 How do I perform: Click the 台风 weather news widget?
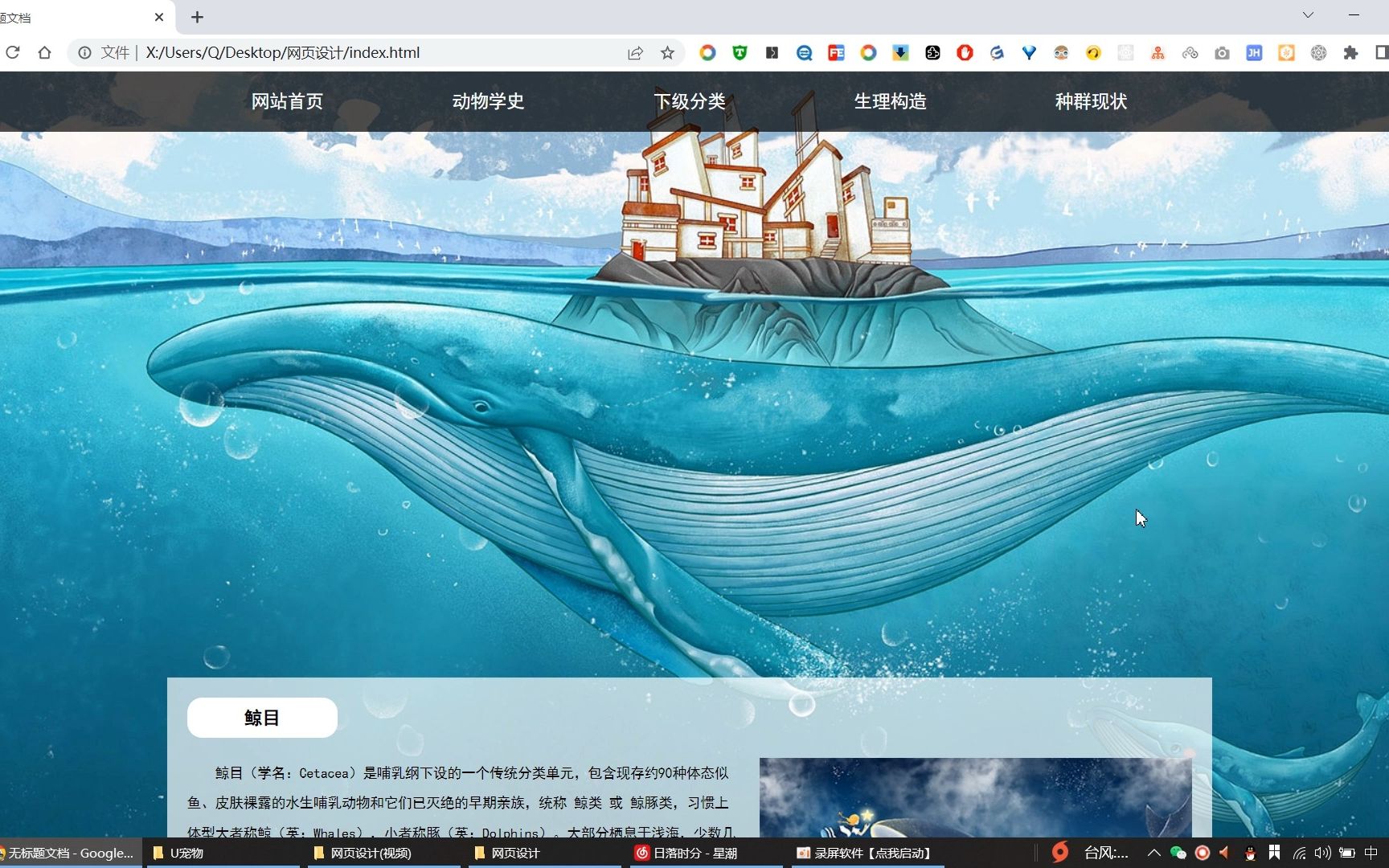tap(1090, 853)
